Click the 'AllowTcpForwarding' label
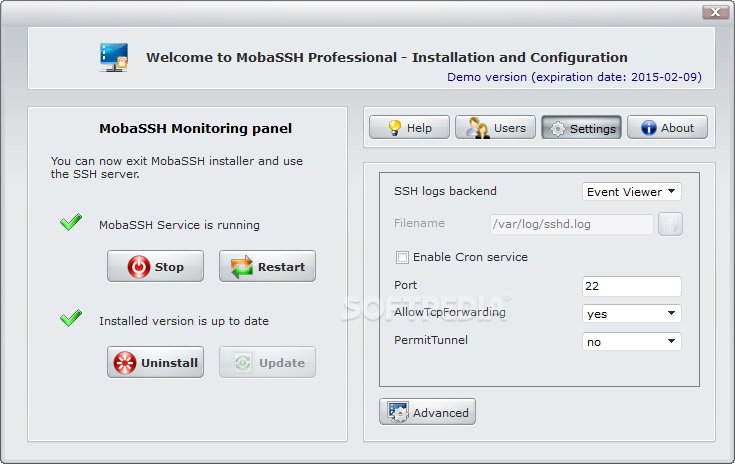The image size is (735, 464). click(x=450, y=313)
